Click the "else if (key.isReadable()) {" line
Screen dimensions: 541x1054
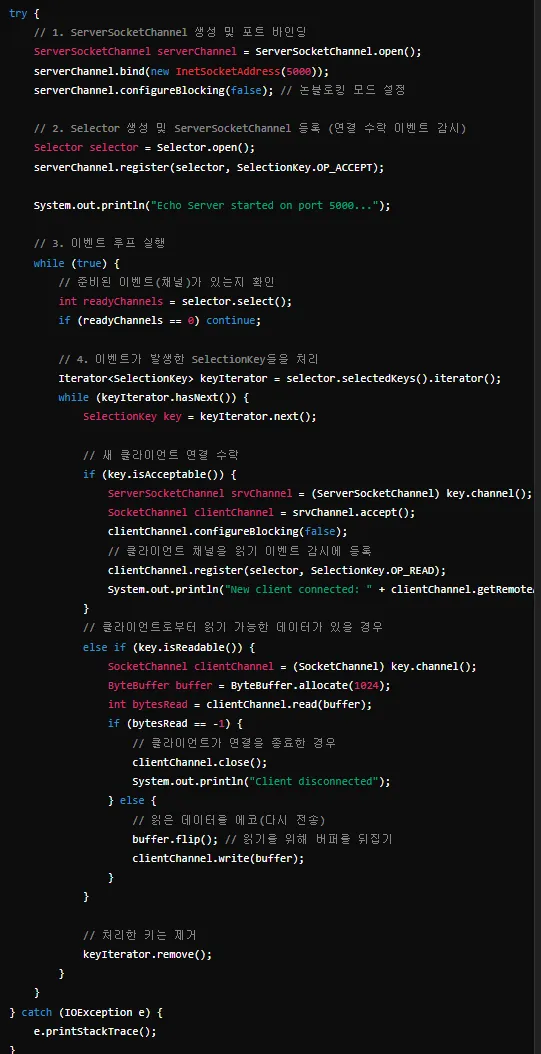click(169, 647)
